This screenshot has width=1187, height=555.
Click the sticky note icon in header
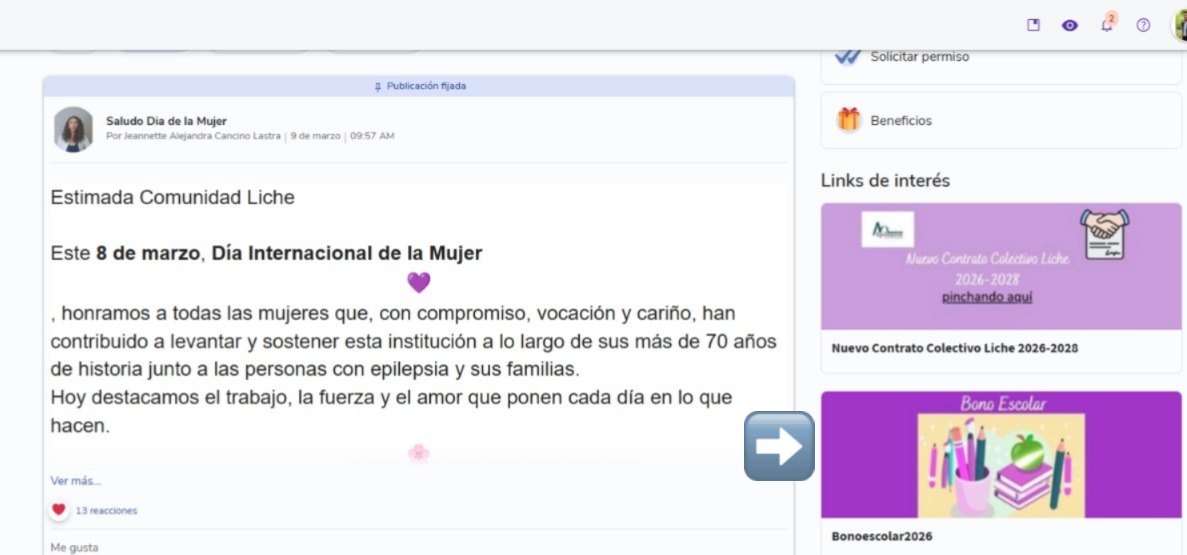point(1034,26)
